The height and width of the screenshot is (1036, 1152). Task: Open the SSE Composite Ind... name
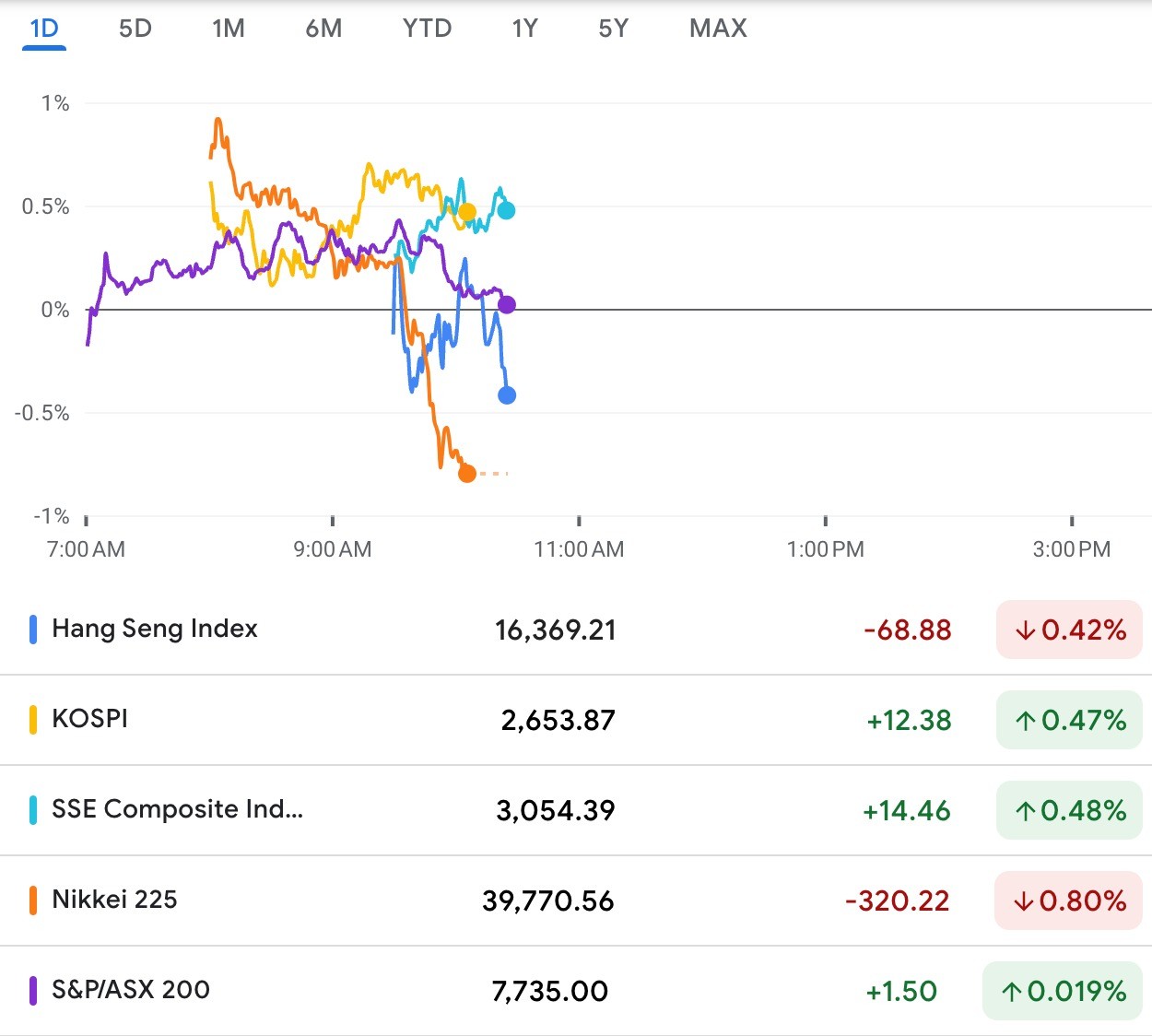click(177, 809)
